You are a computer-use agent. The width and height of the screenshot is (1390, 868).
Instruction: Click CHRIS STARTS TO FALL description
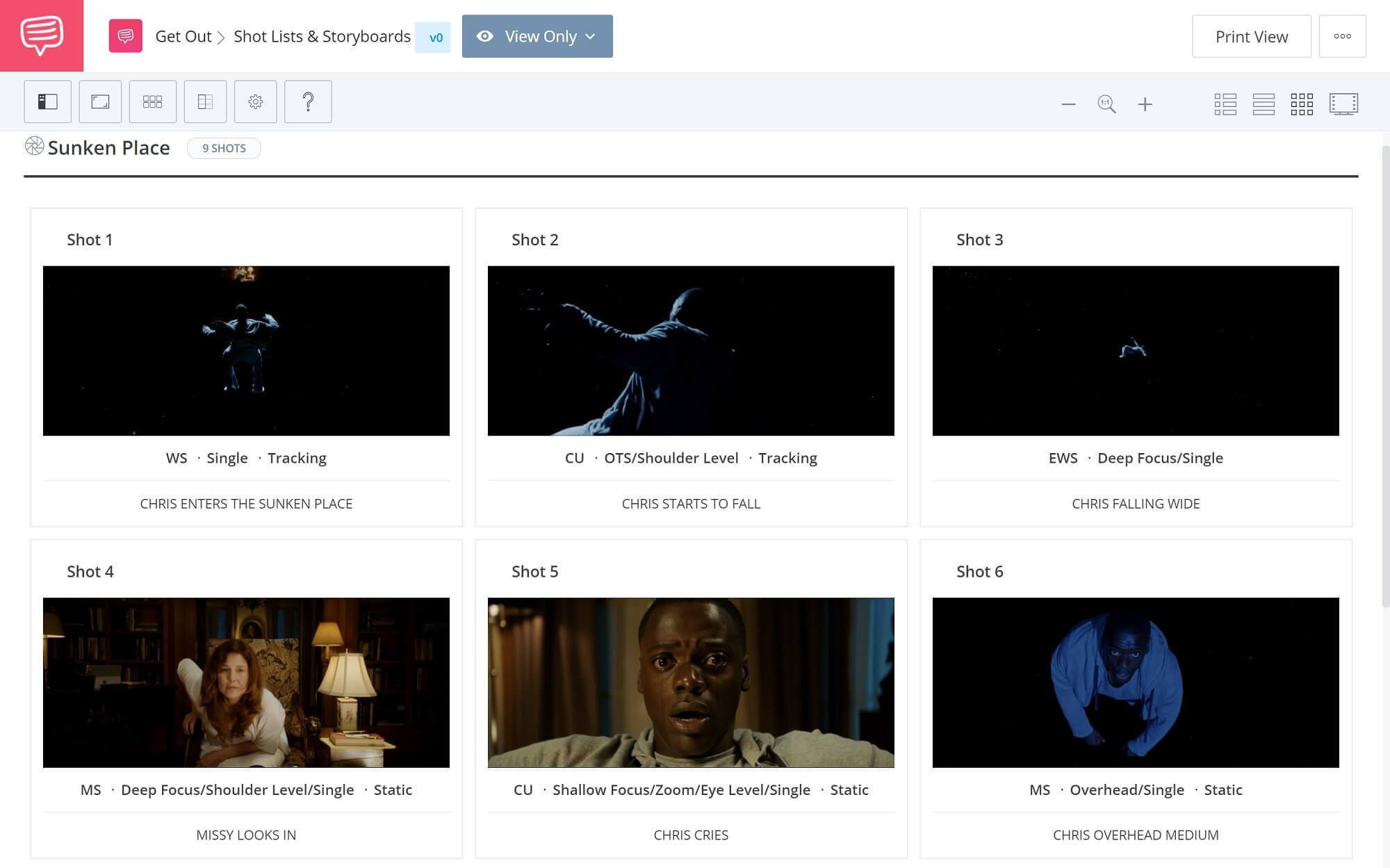[x=691, y=504]
